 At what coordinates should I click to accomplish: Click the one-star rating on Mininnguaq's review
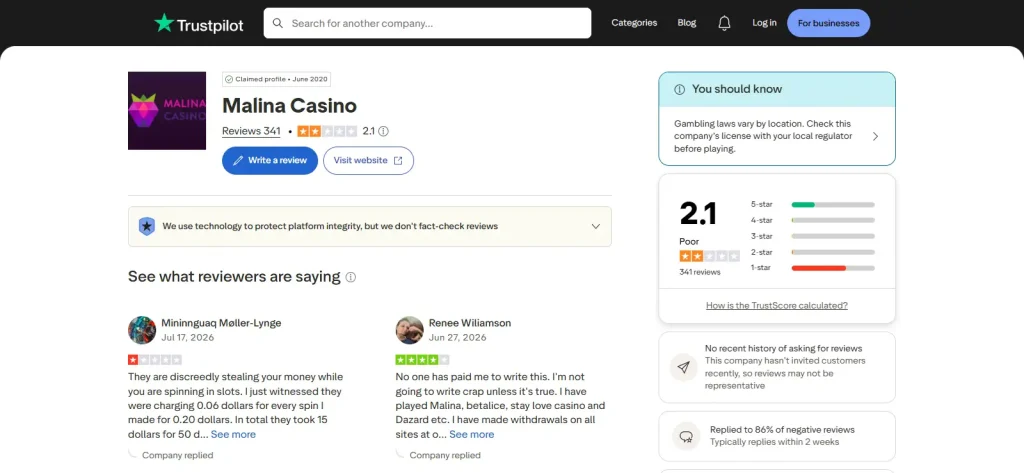point(155,360)
